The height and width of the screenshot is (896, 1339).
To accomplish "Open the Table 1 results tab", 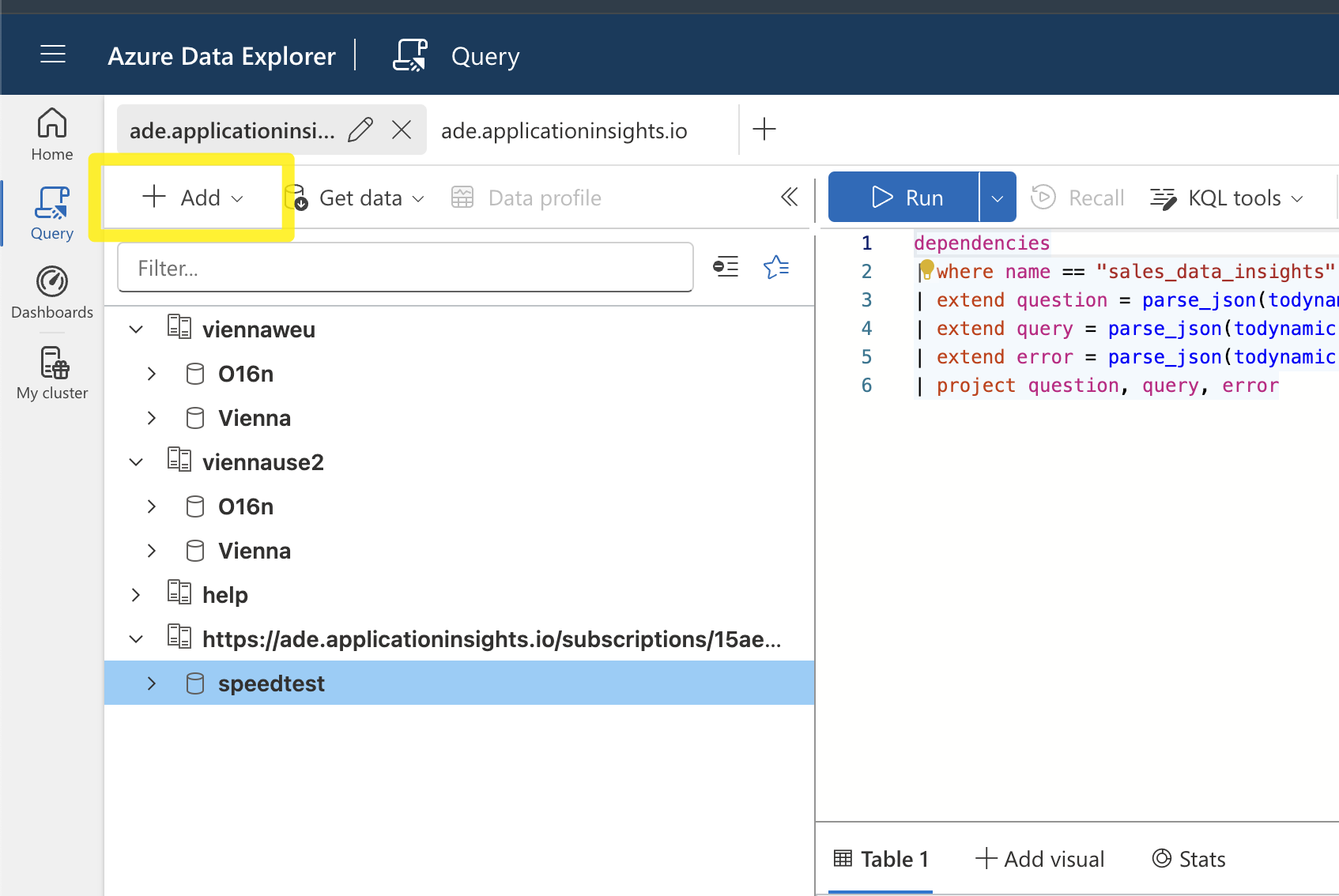I will pos(881,859).
